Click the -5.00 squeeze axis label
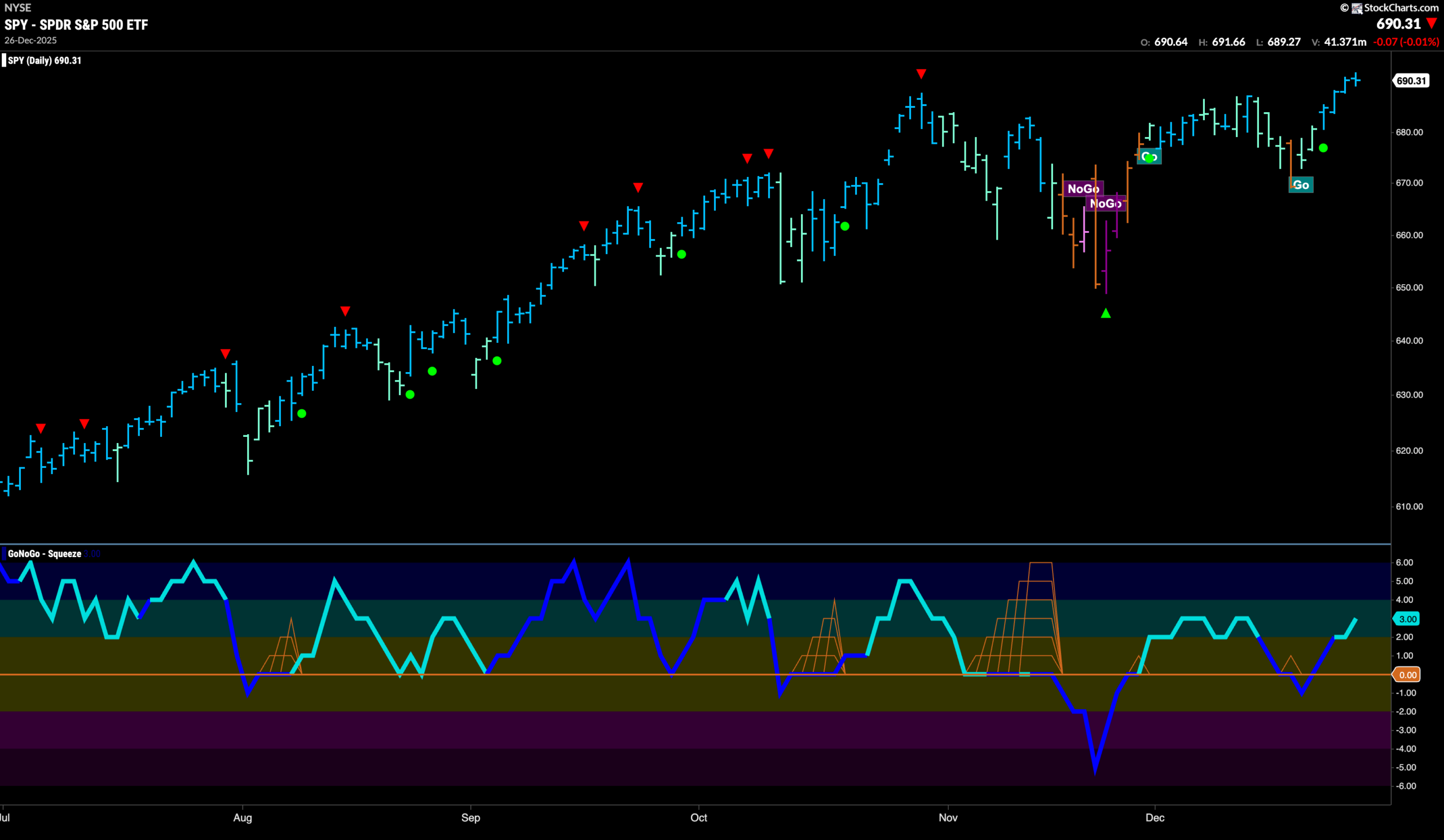 [1406, 767]
